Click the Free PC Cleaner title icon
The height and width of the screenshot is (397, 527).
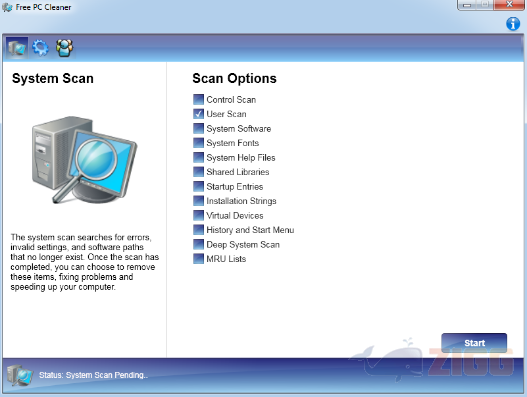pyautogui.click(x=7, y=7)
